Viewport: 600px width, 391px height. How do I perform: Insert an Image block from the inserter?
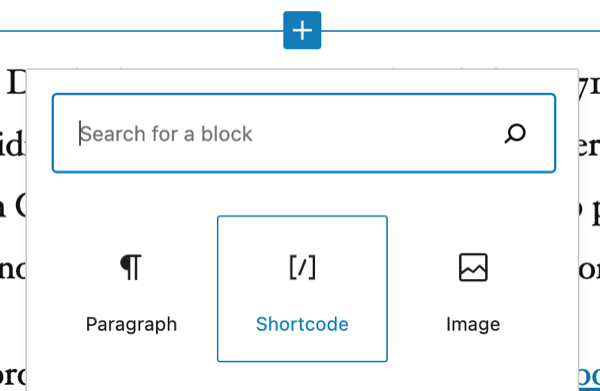coord(473,288)
